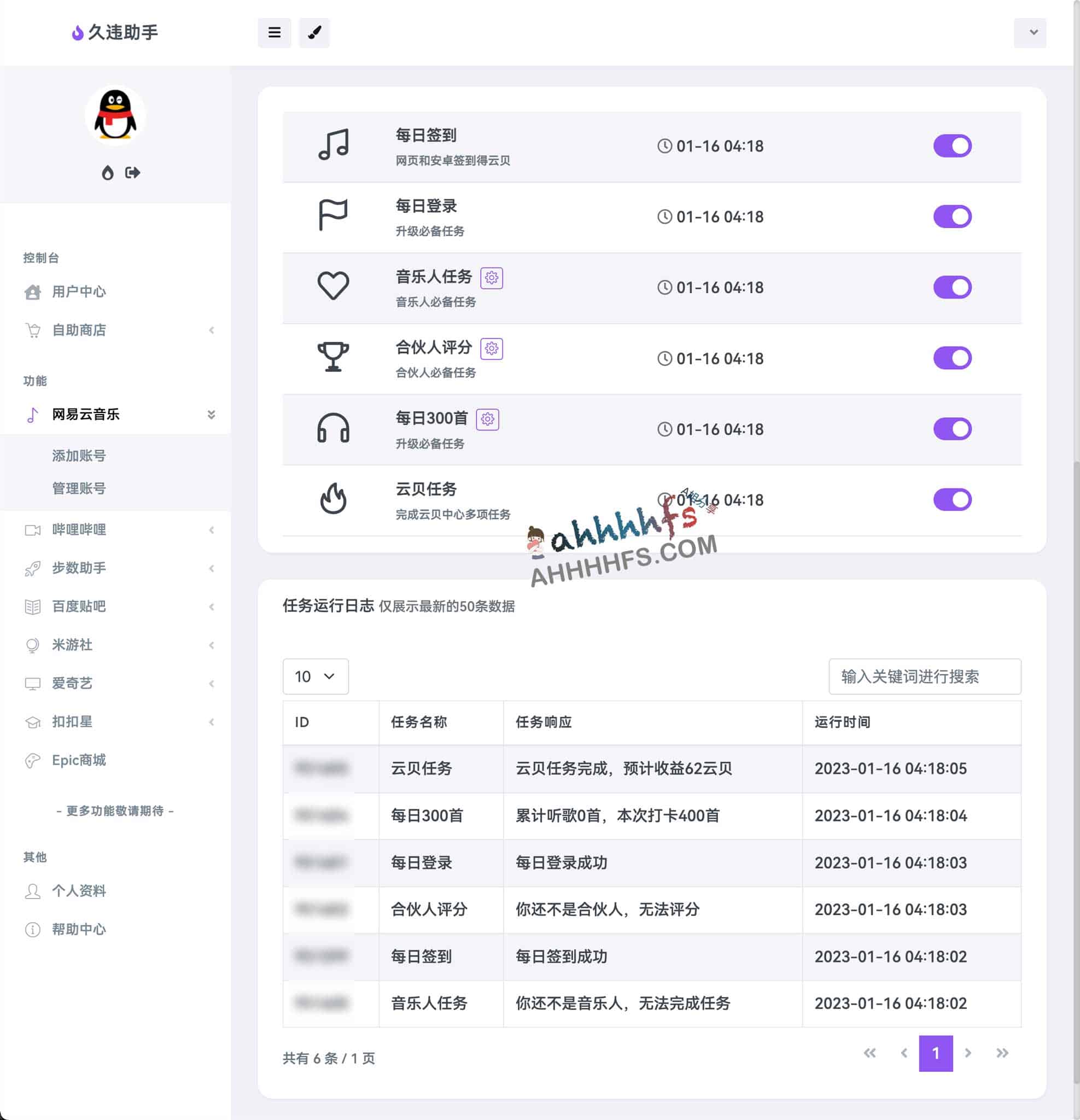Open the hamburger menu in the top toolbar
Image resolution: width=1080 pixels, height=1120 pixels.
(275, 33)
